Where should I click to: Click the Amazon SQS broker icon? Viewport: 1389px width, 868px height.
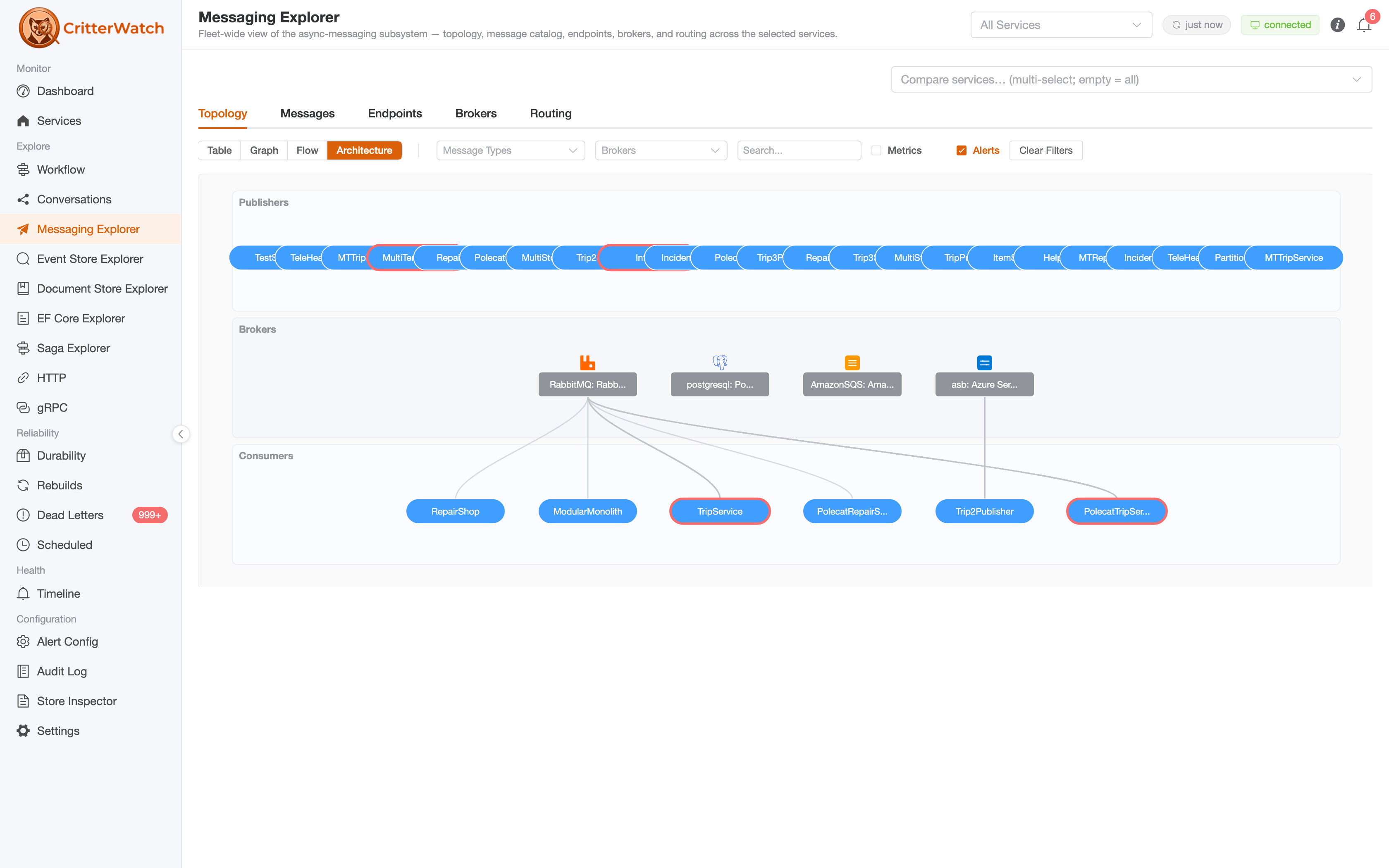click(x=852, y=363)
